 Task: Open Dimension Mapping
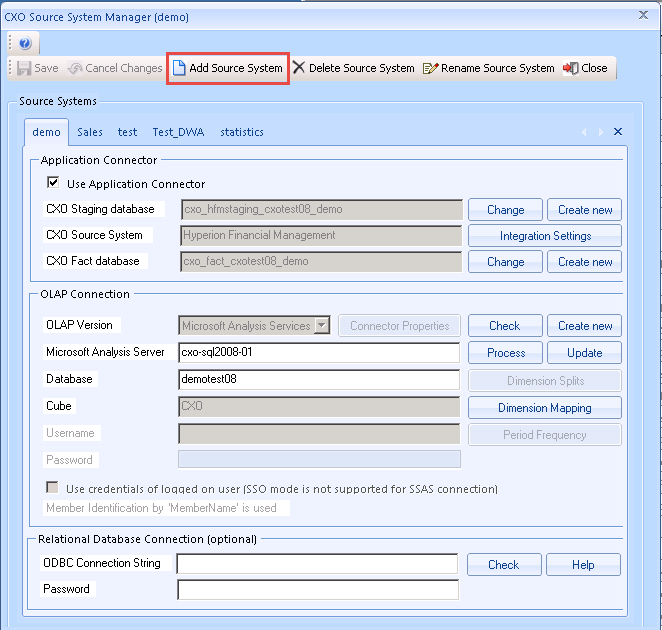point(545,407)
